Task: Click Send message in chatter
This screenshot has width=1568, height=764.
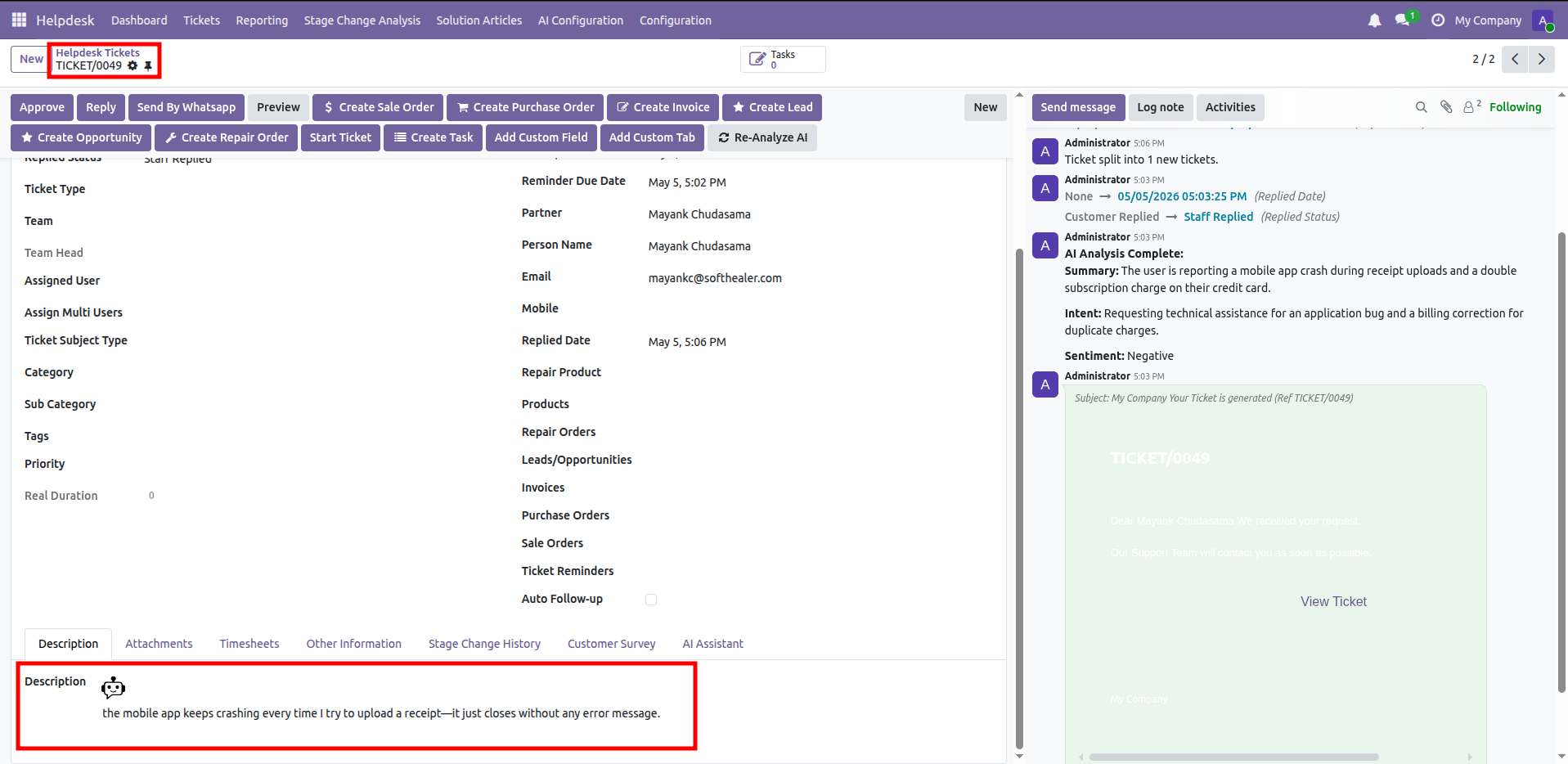Action: click(1078, 107)
